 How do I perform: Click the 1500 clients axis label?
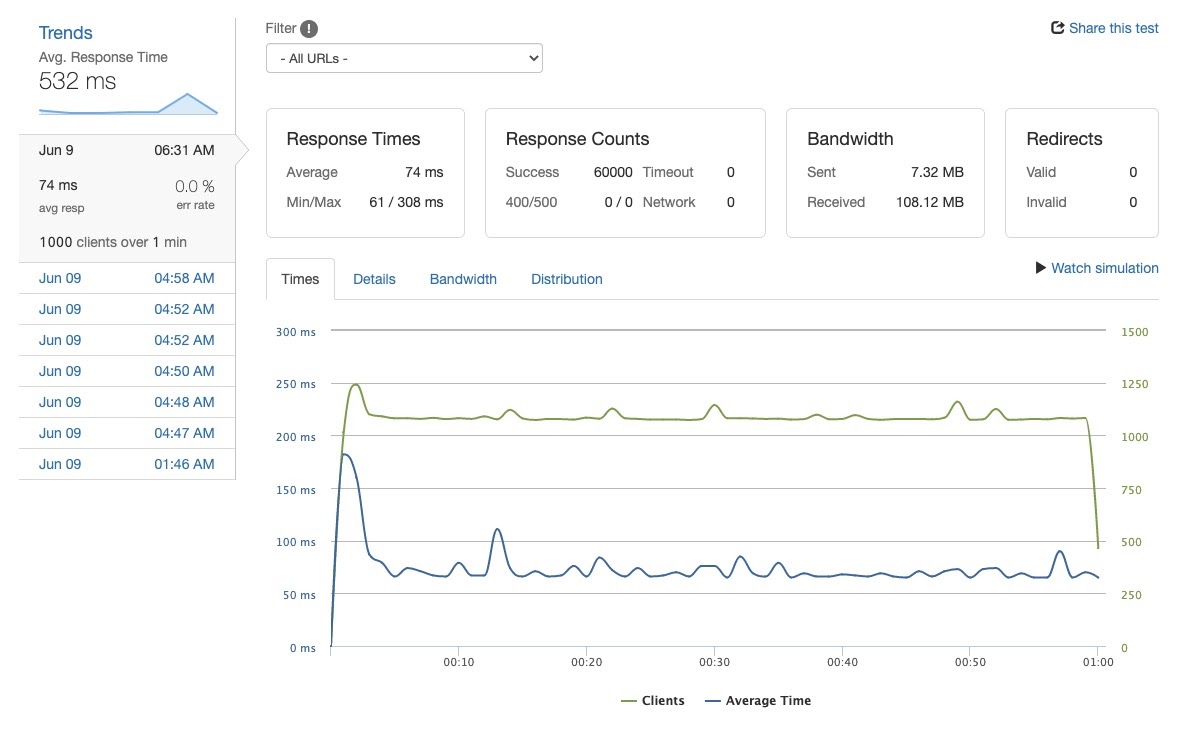click(x=1134, y=332)
